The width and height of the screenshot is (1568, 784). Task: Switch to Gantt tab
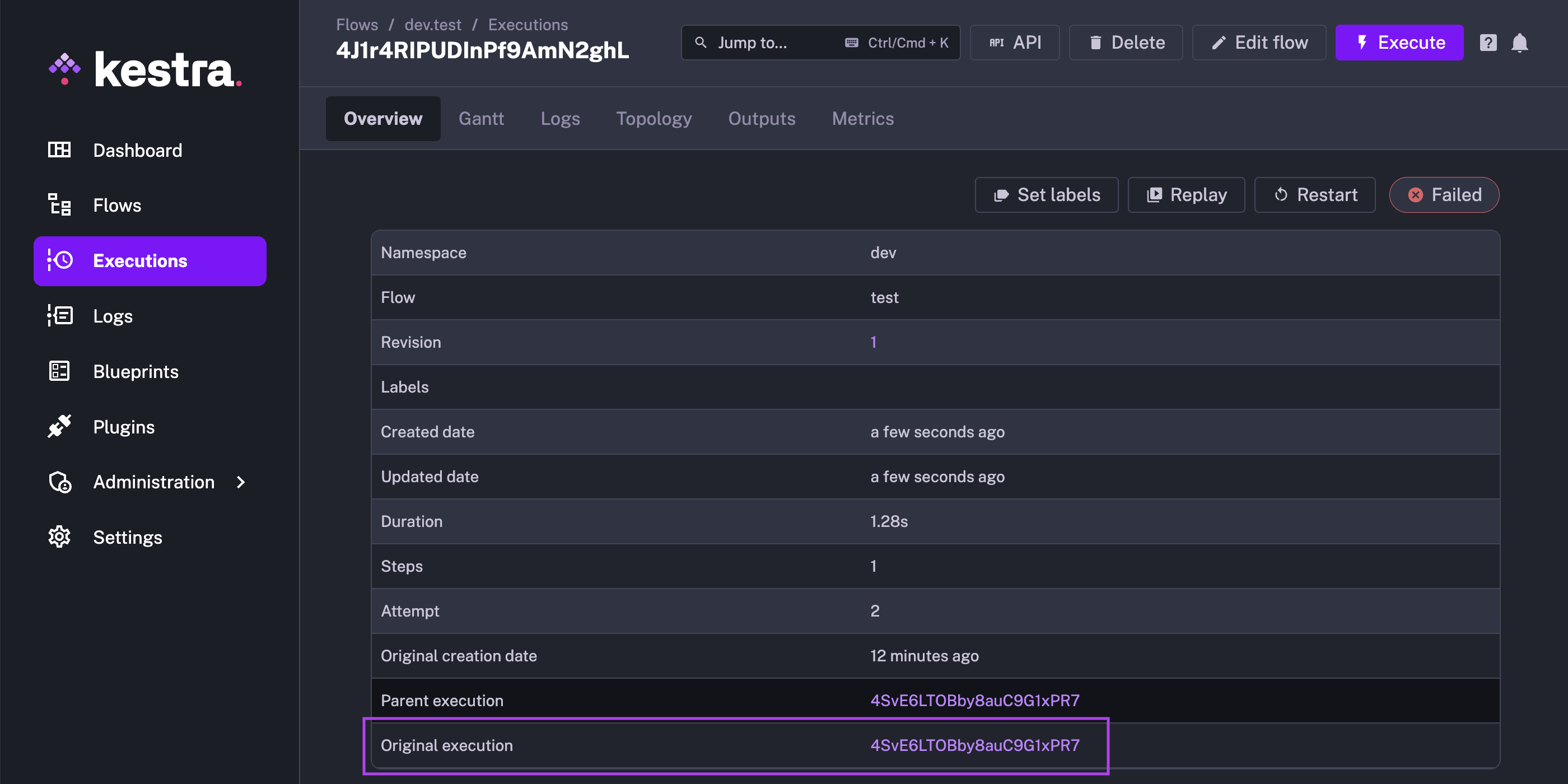[x=481, y=117]
